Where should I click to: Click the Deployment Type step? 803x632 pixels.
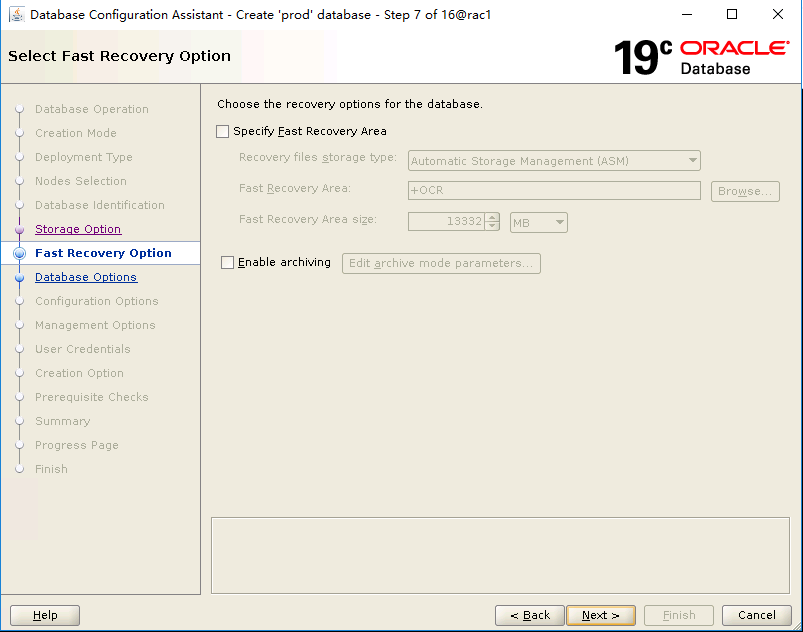pyautogui.click(x=83, y=157)
